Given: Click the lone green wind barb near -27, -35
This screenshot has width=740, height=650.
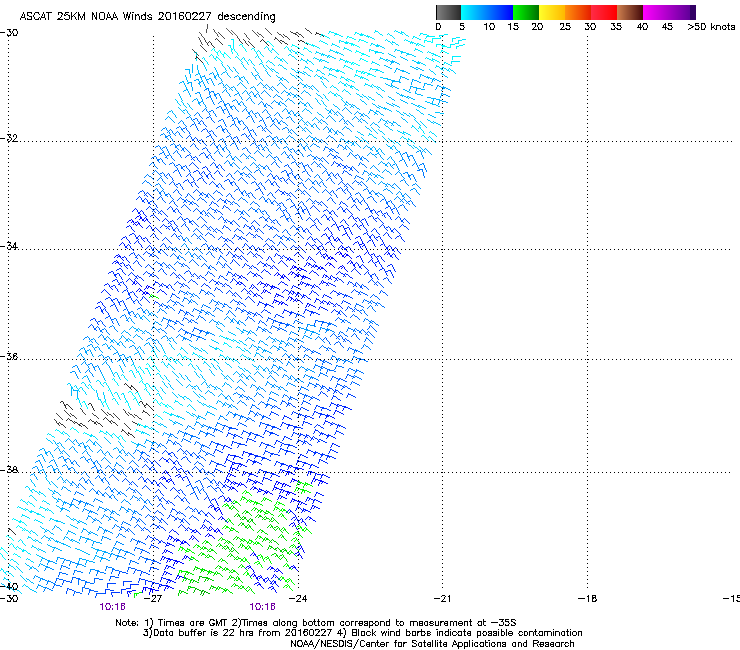Looking at the screenshot, I should point(153,296).
